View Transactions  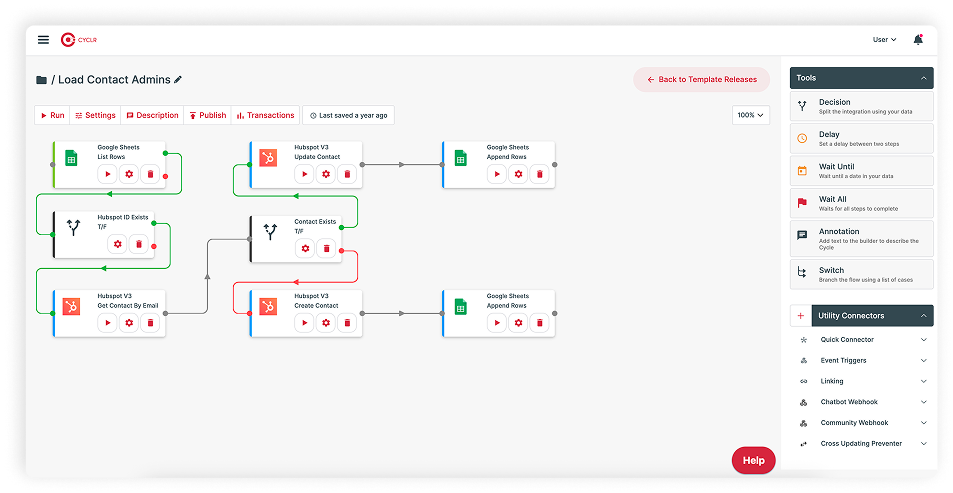[x=265, y=115]
